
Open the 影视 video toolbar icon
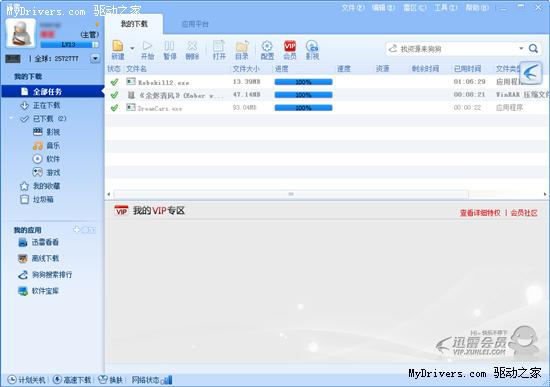coord(312,46)
